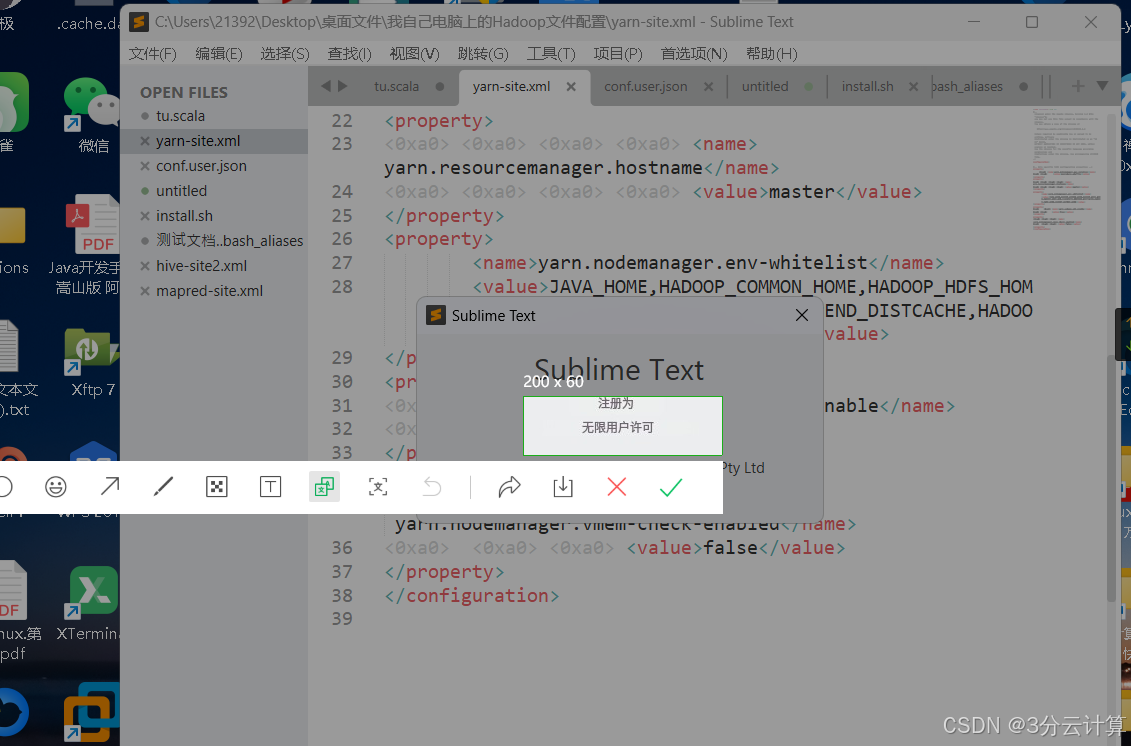Open the 帮助(H) menu
Image resolution: width=1131 pixels, height=746 pixels.
771,54
